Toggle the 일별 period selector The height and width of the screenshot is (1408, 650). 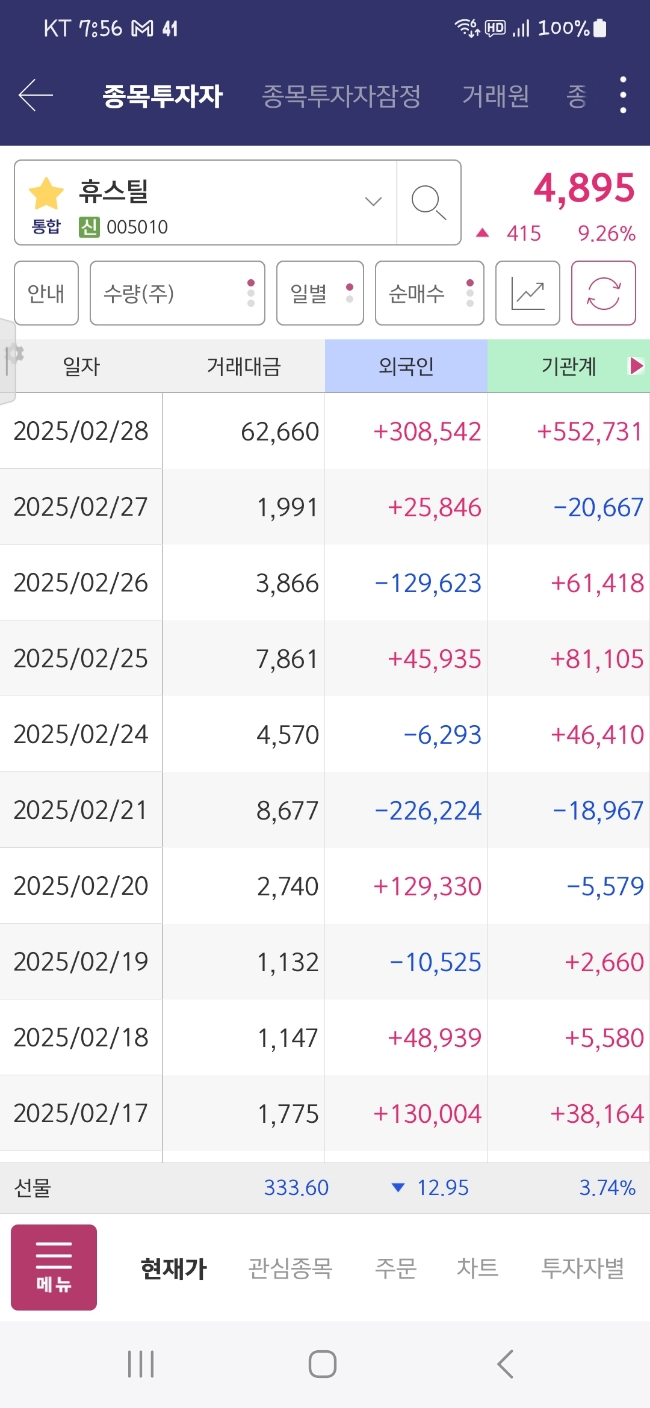[320, 293]
